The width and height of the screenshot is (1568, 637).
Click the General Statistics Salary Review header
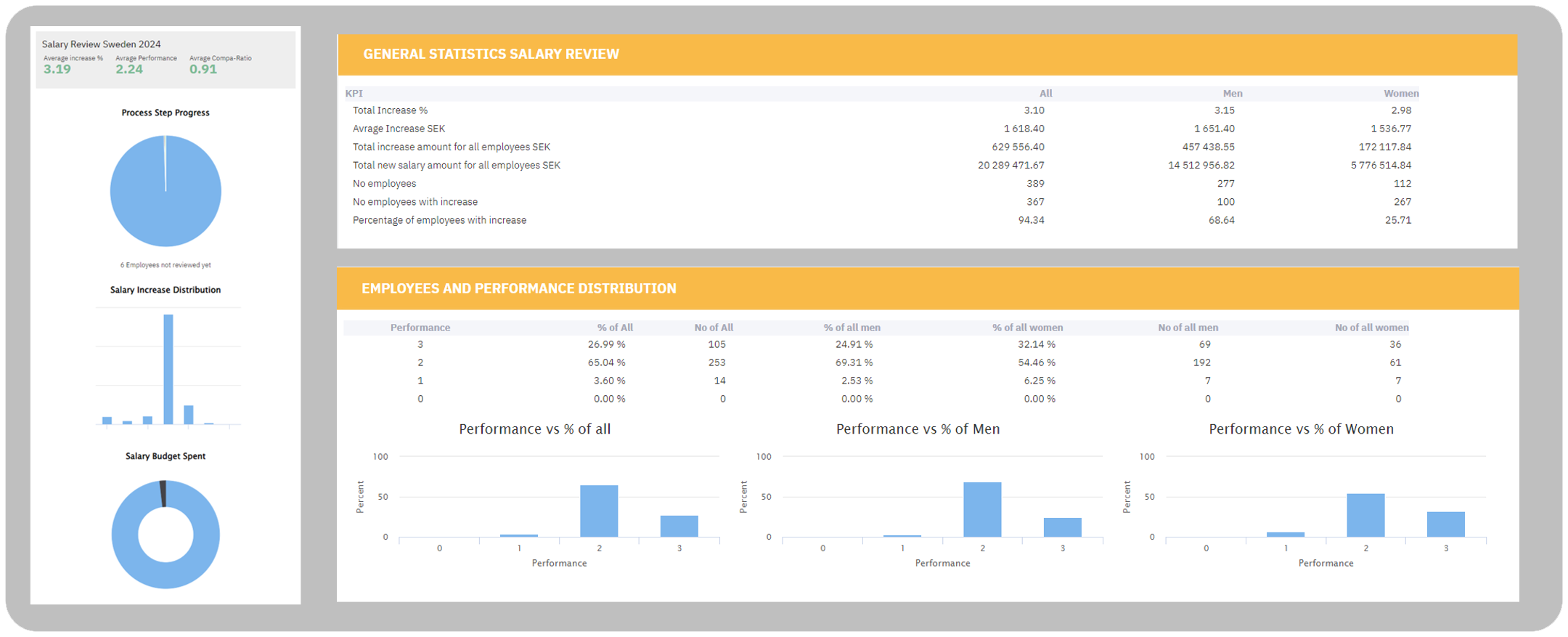click(x=491, y=54)
